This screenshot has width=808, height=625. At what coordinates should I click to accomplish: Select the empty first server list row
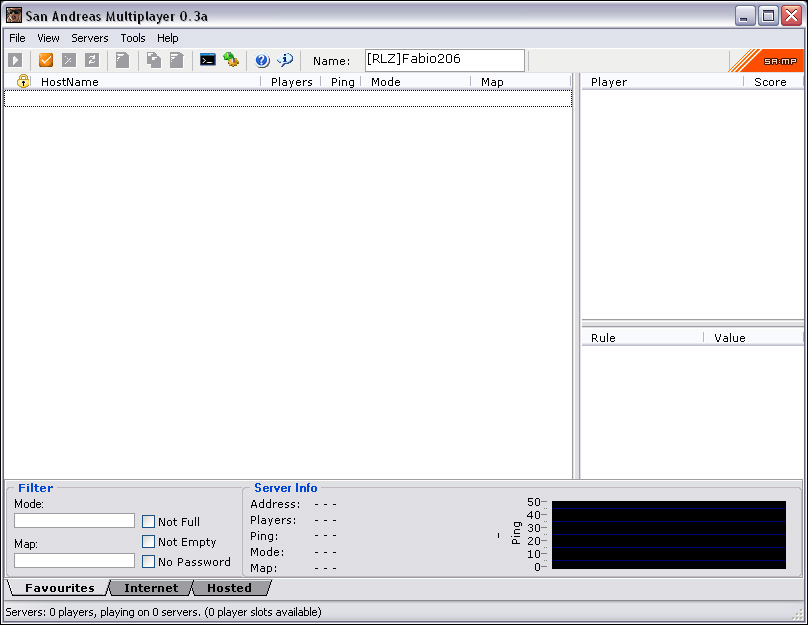[x=288, y=98]
